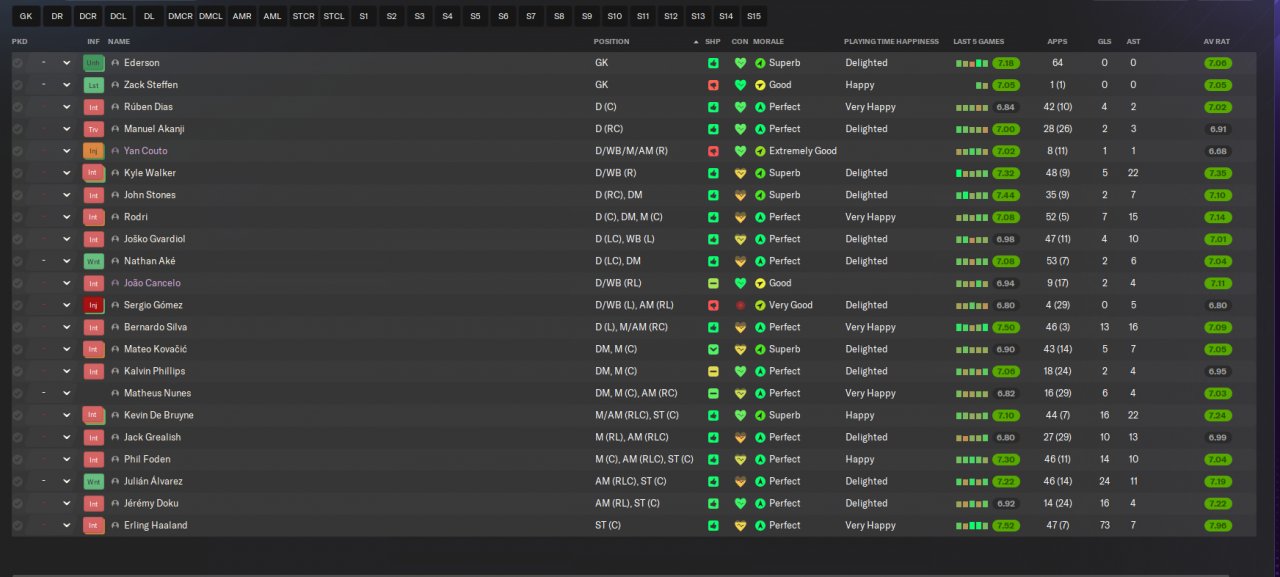Screen dimensions: 1280x577
Task: Click the sort arrow next to POSITION header
Action: point(696,42)
